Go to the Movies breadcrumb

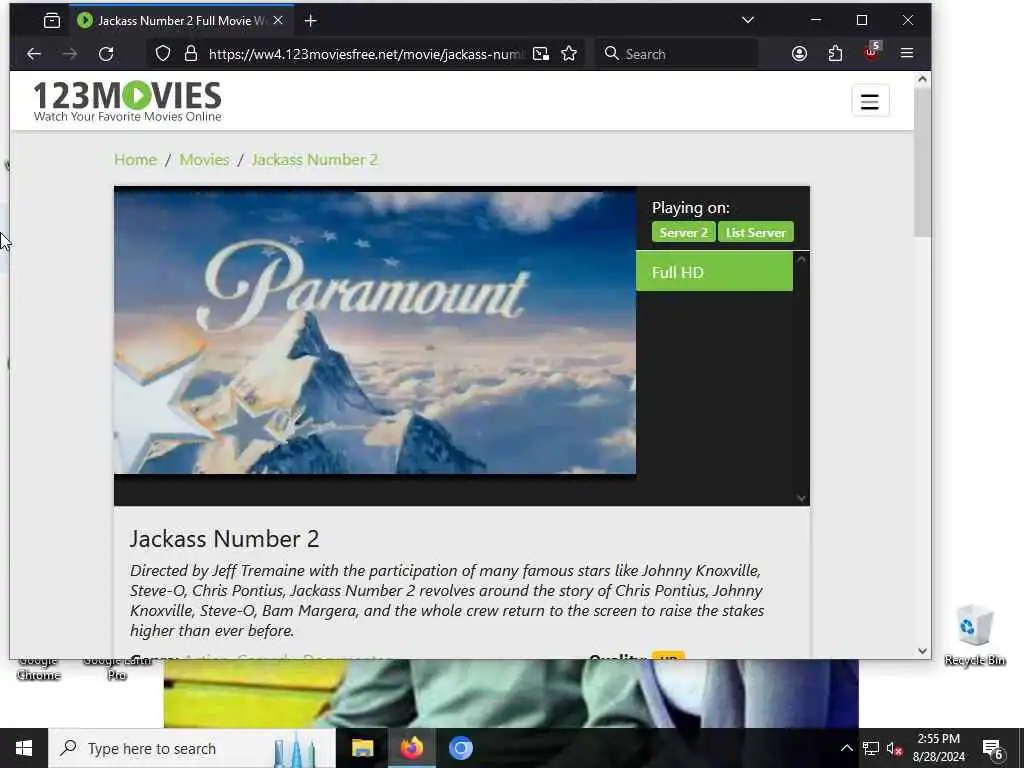[204, 160]
